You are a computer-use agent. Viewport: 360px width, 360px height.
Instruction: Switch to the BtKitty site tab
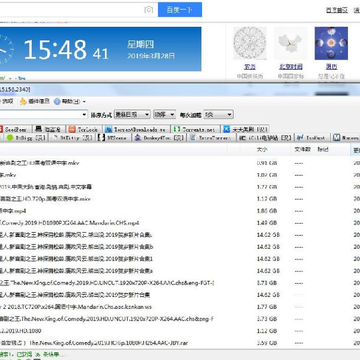click(72, 138)
